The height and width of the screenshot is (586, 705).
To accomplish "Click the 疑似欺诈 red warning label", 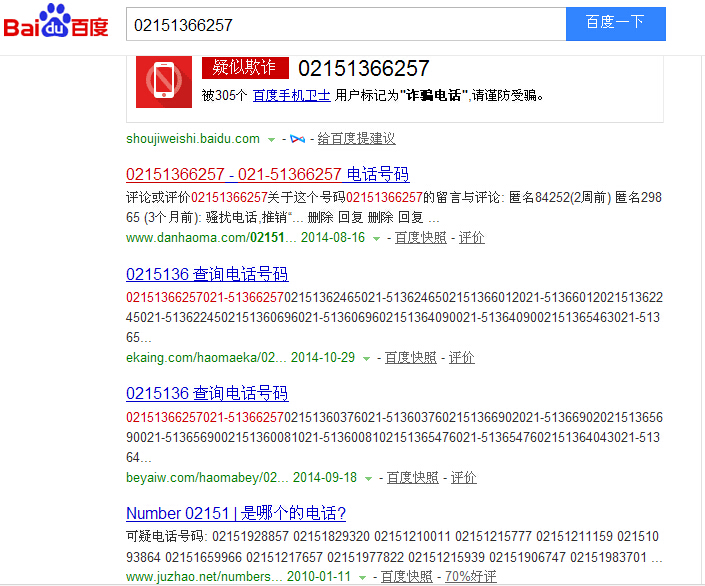I will tap(245, 68).
